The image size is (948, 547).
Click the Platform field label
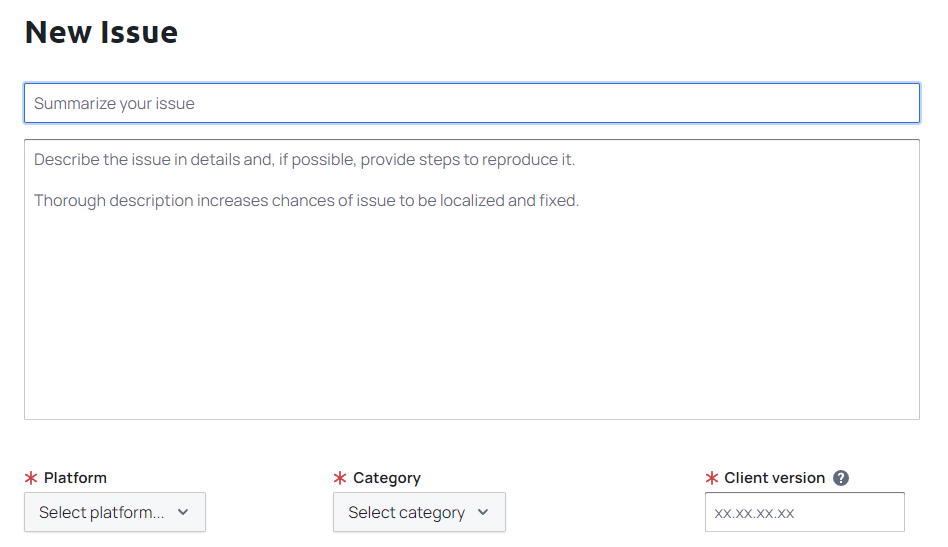pyautogui.click(x=75, y=478)
